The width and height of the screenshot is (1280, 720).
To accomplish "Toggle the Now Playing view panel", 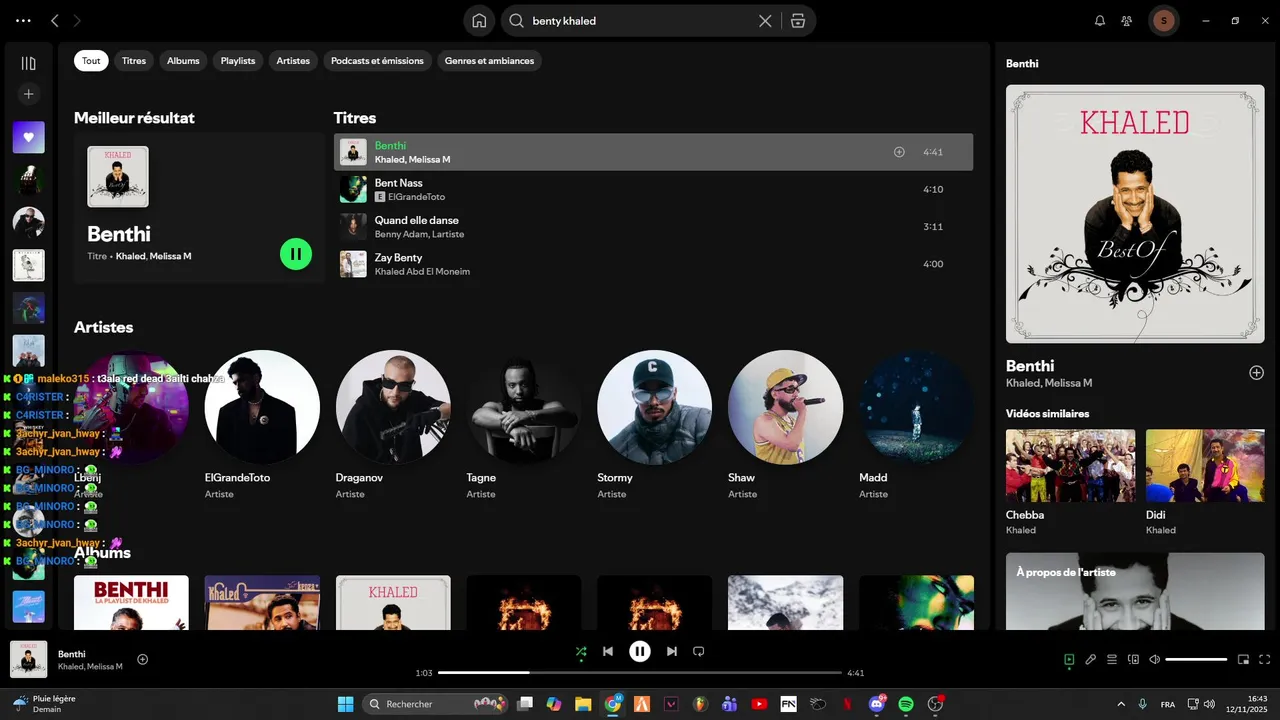I will coord(1069,659).
